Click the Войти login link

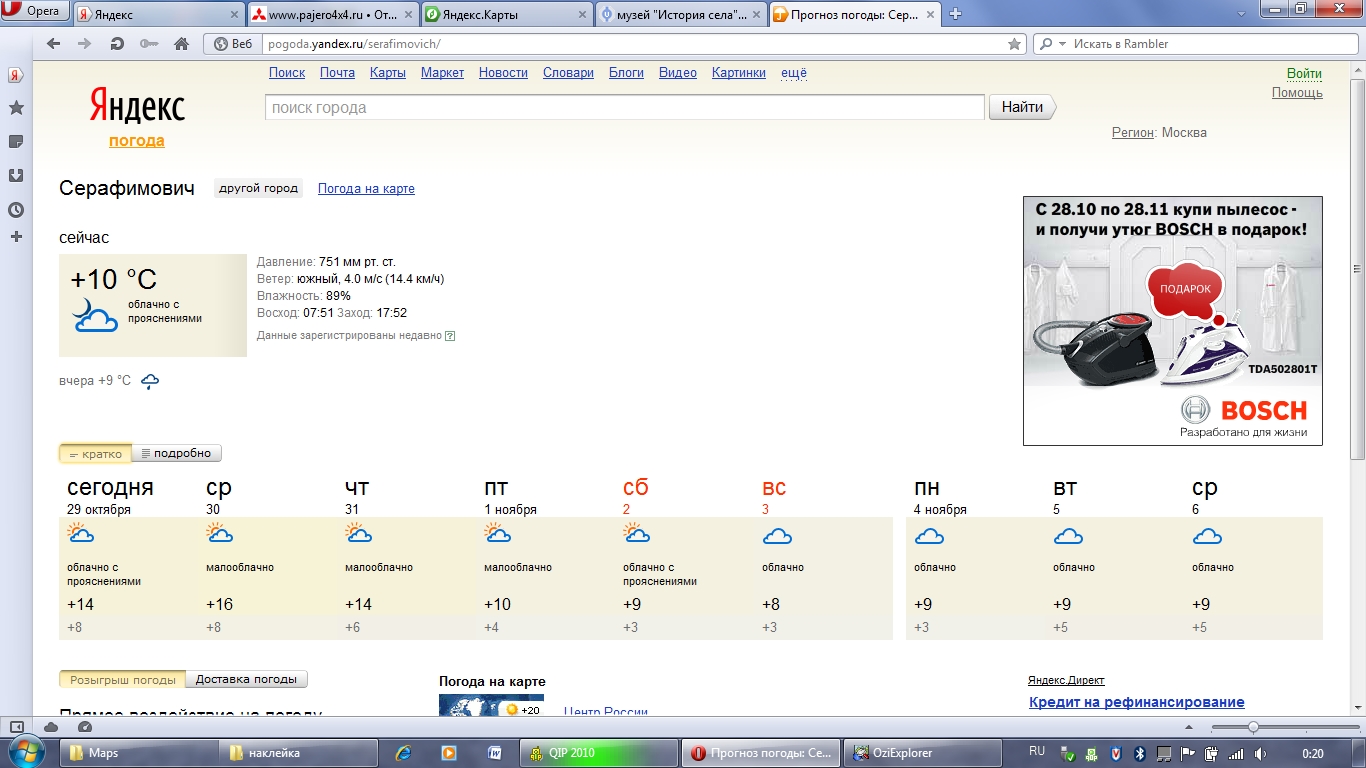[1304, 73]
